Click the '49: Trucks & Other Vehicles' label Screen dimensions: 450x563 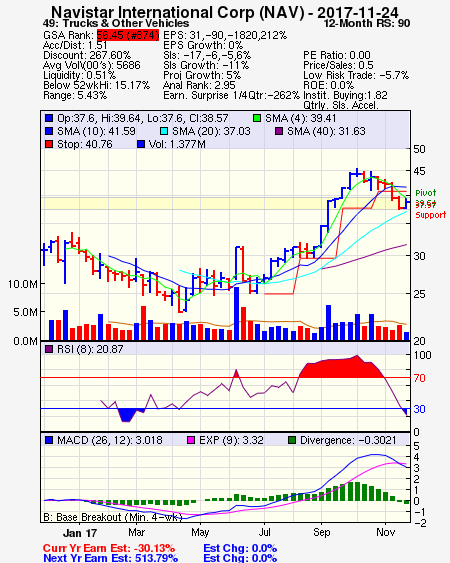click(x=116, y=23)
